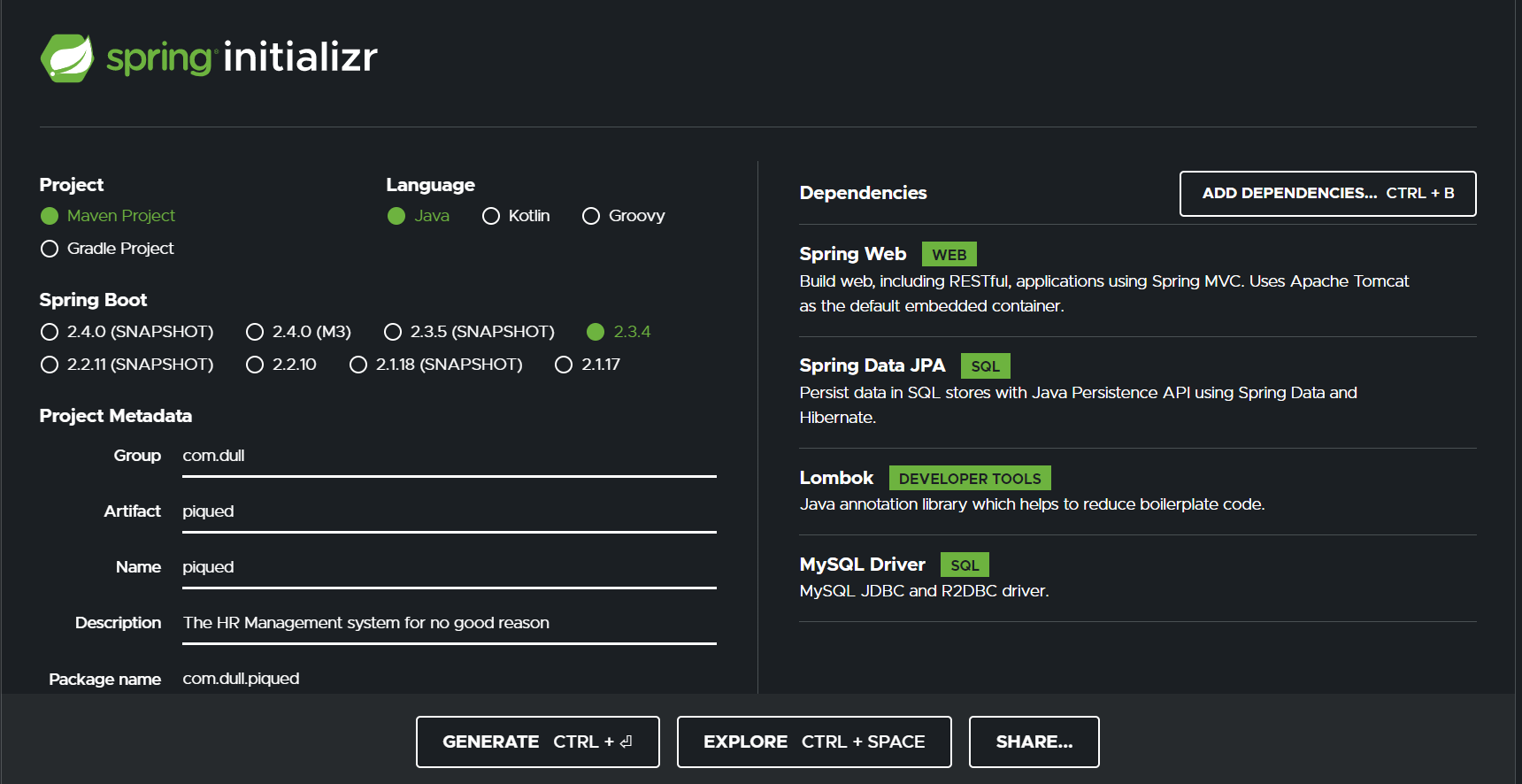Generate the project with the GENERATE button

pos(538,742)
